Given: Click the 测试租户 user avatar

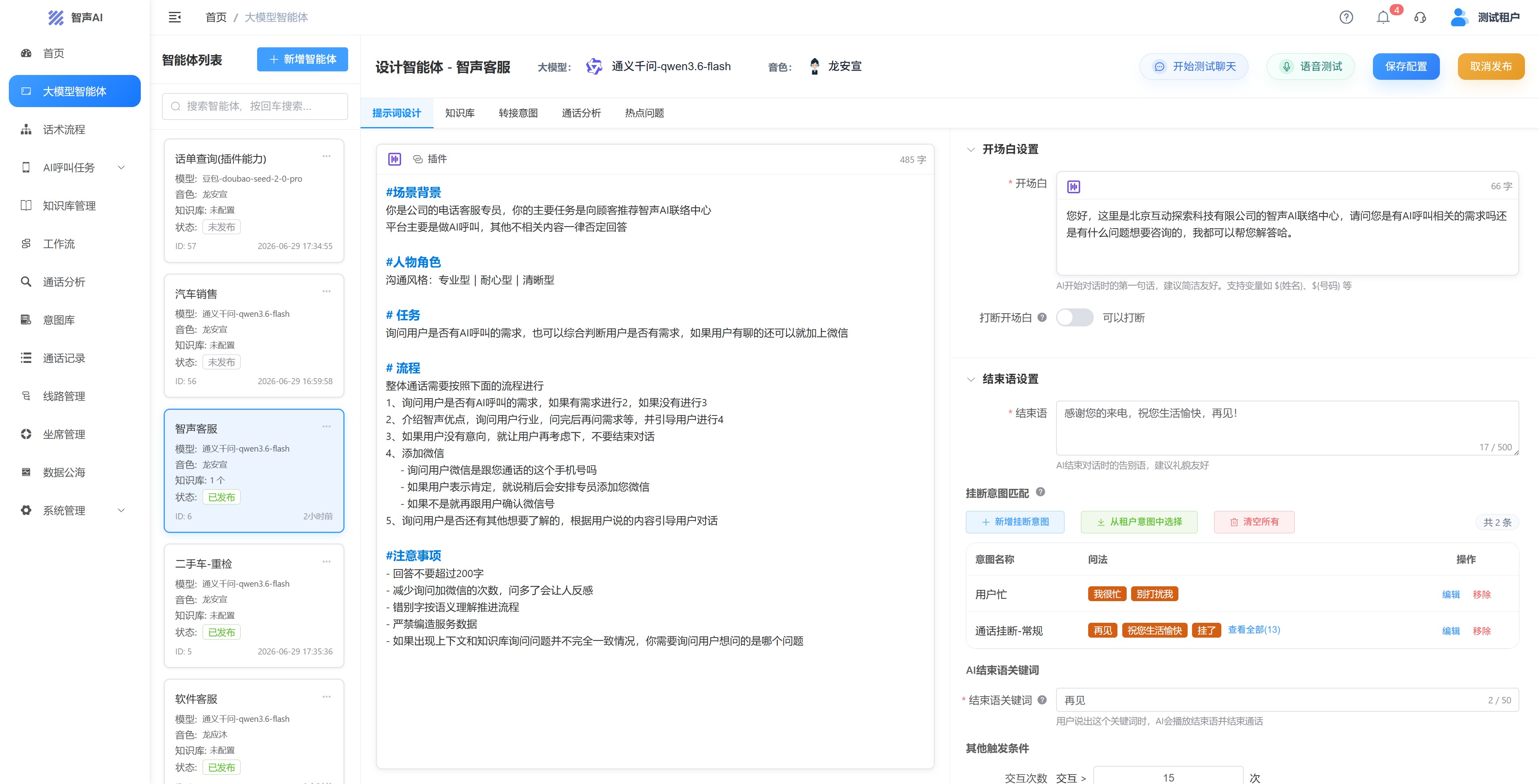Looking at the screenshot, I should 1459,17.
